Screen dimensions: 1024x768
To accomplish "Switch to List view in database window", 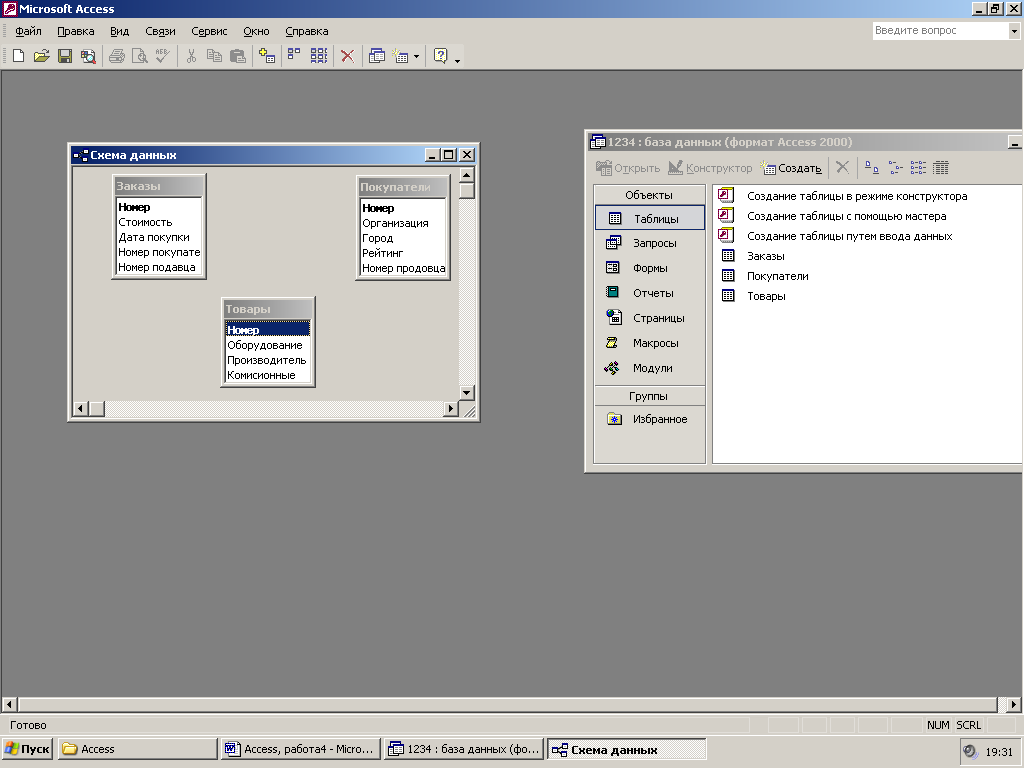I will coord(918,168).
